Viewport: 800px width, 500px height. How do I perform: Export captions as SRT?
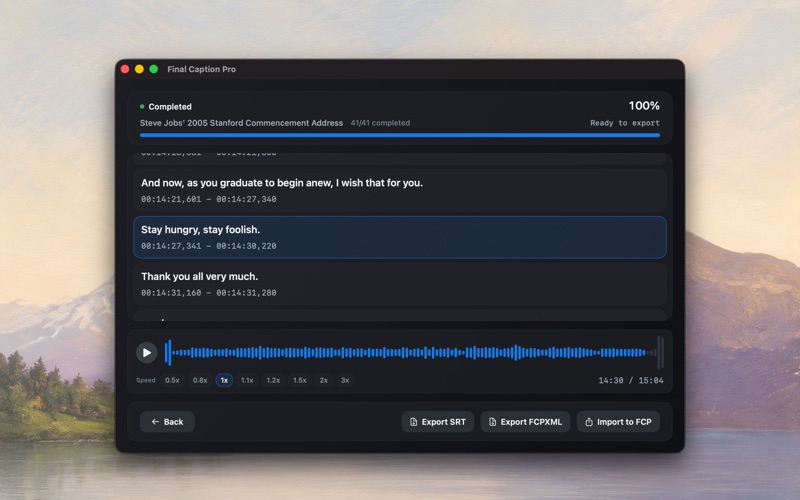click(438, 422)
